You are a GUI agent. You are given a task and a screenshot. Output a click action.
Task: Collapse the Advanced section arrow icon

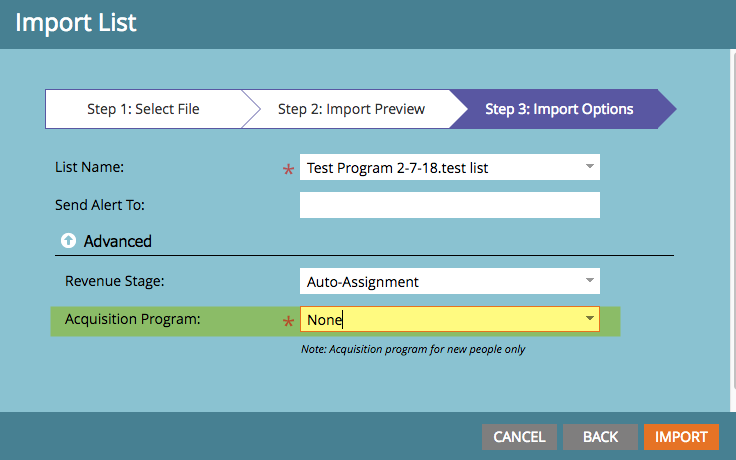(69, 241)
